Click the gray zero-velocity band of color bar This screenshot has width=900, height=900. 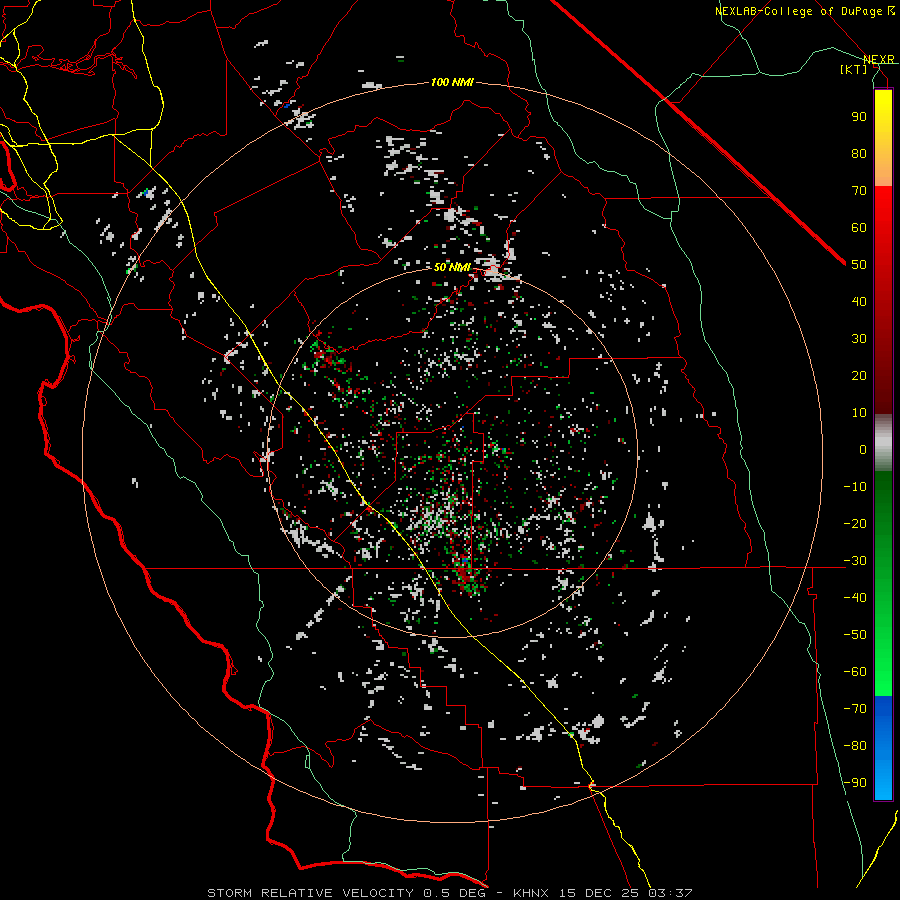[x=883, y=443]
